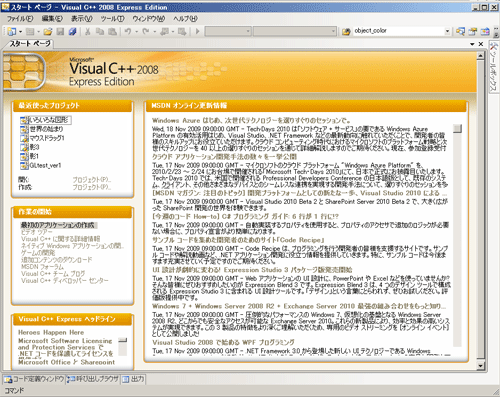Open the solution configuration dropdown
Screen dimensions: 500x397
click(228, 31)
